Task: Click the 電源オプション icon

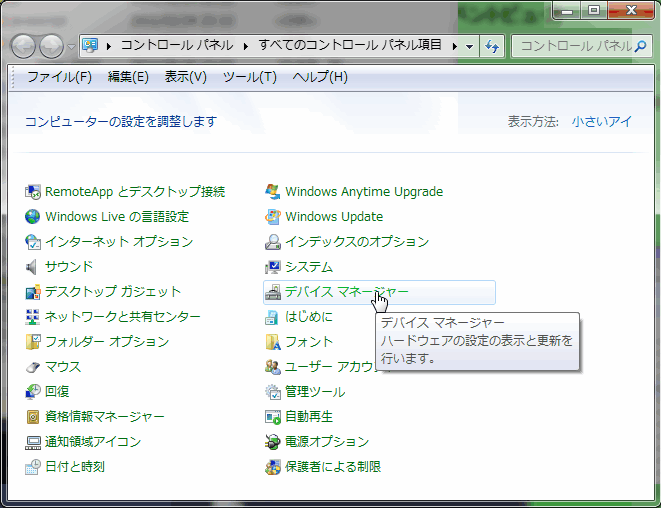Action: [273, 442]
